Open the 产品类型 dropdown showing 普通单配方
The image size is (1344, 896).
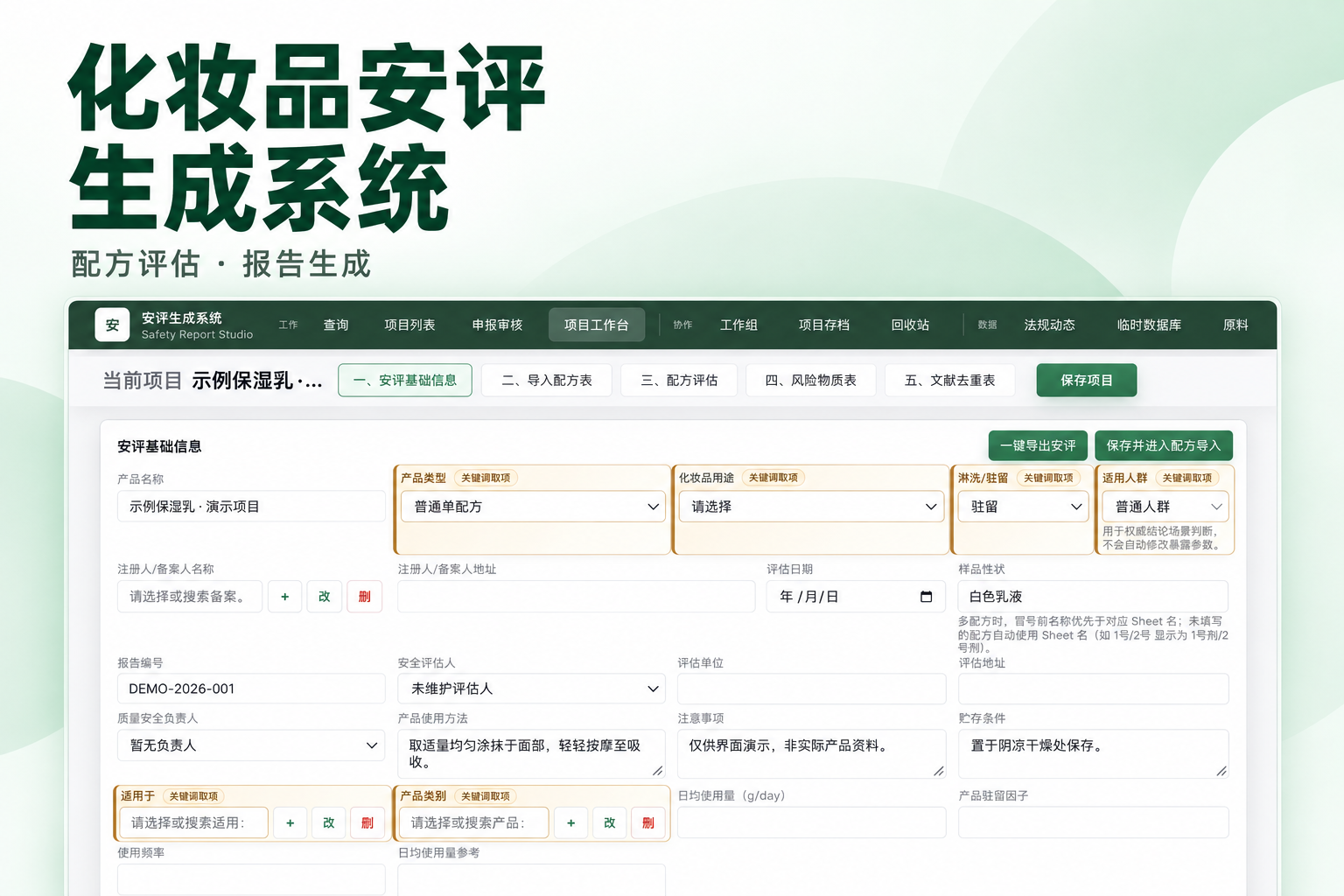[x=533, y=507]
